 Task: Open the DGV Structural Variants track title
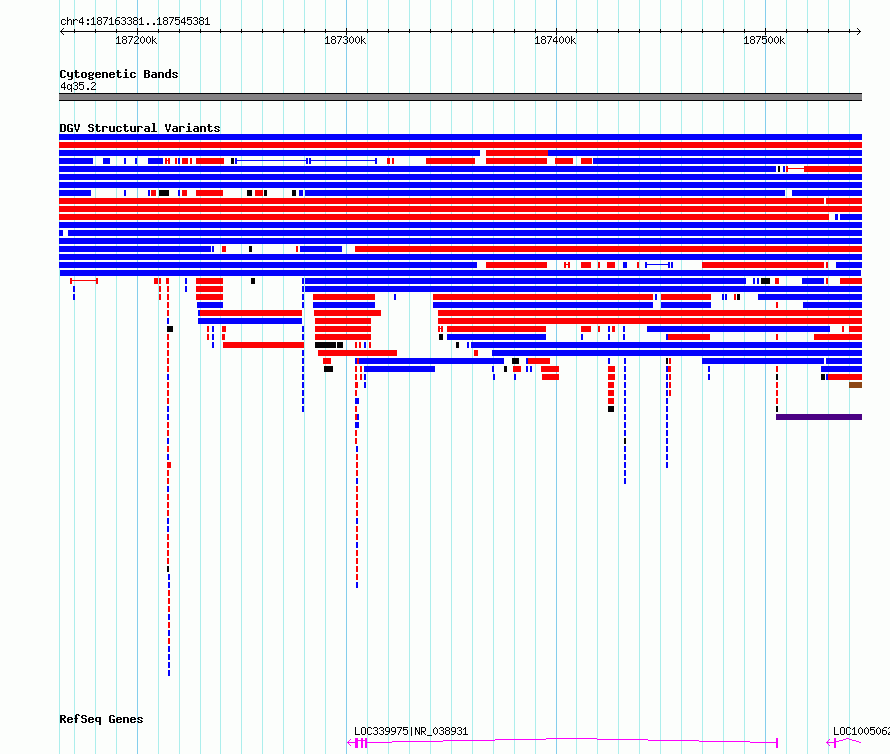click(140, 128)
